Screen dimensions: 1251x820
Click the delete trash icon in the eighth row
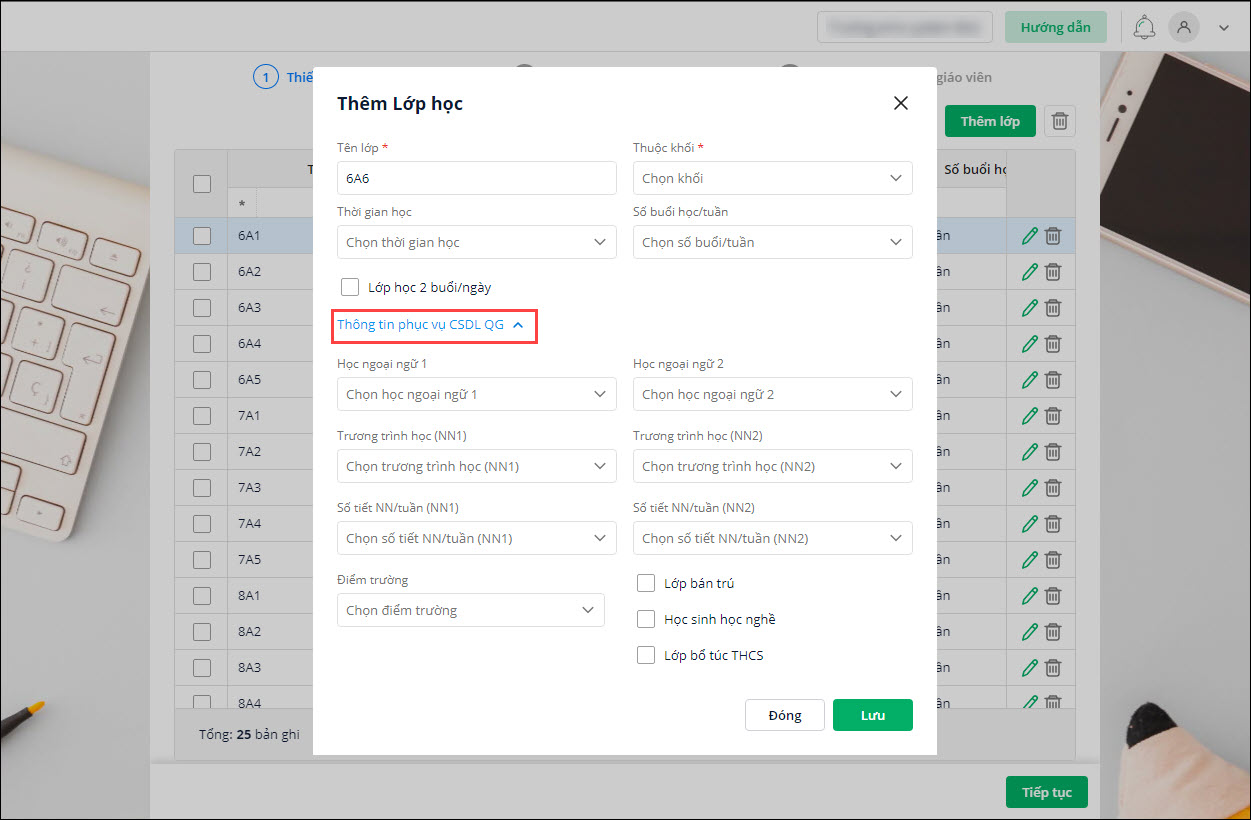click(x=1053, y=488)
